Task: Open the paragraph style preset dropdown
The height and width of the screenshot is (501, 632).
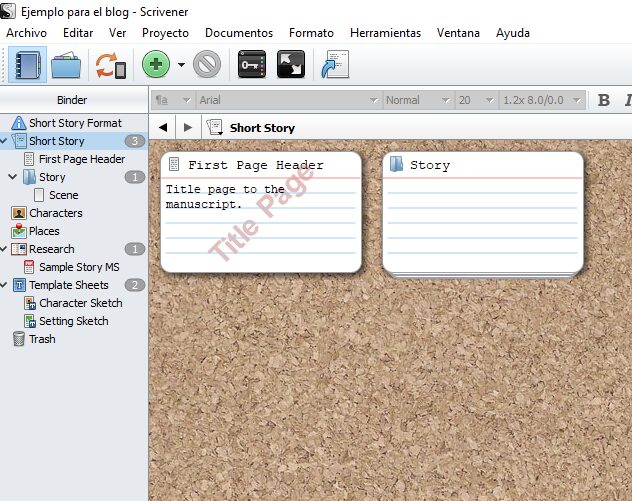Action: tap(173, 100)
